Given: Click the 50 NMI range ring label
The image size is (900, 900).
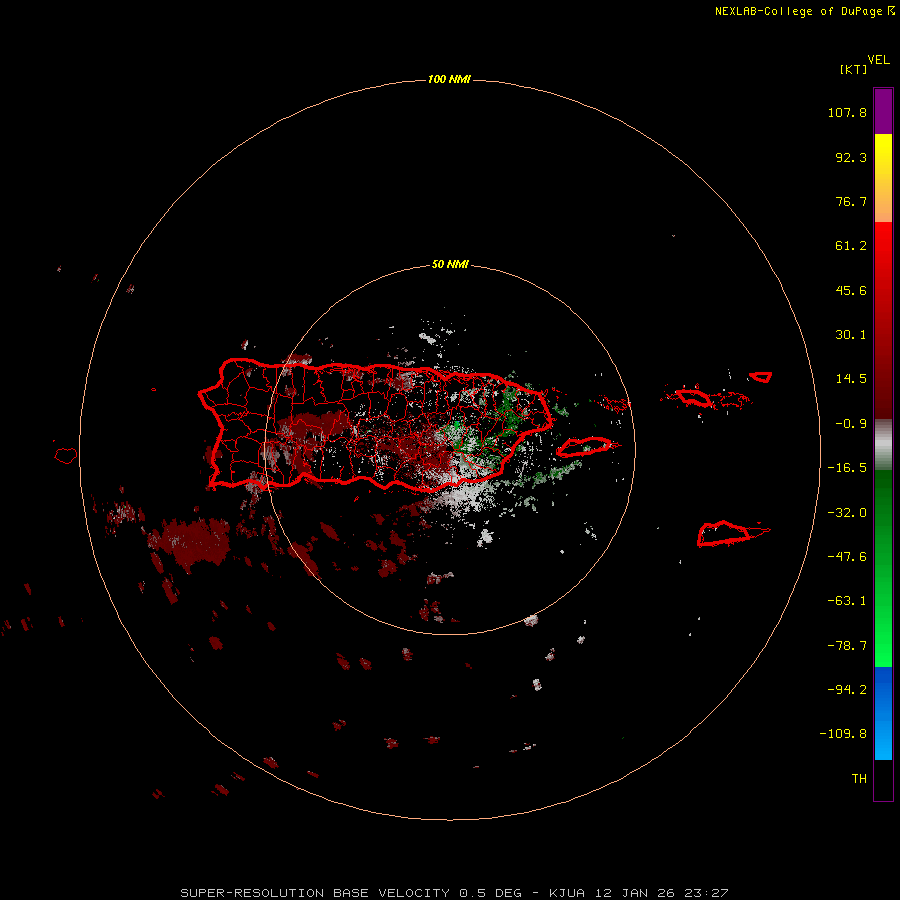Looking at the screenshot, I should [450, 265].
